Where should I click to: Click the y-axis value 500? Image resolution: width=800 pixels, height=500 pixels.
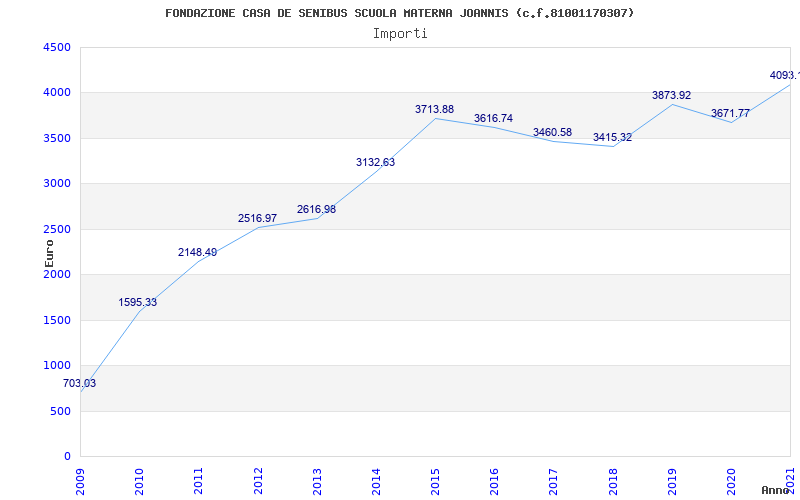click(x=60, y=411)
